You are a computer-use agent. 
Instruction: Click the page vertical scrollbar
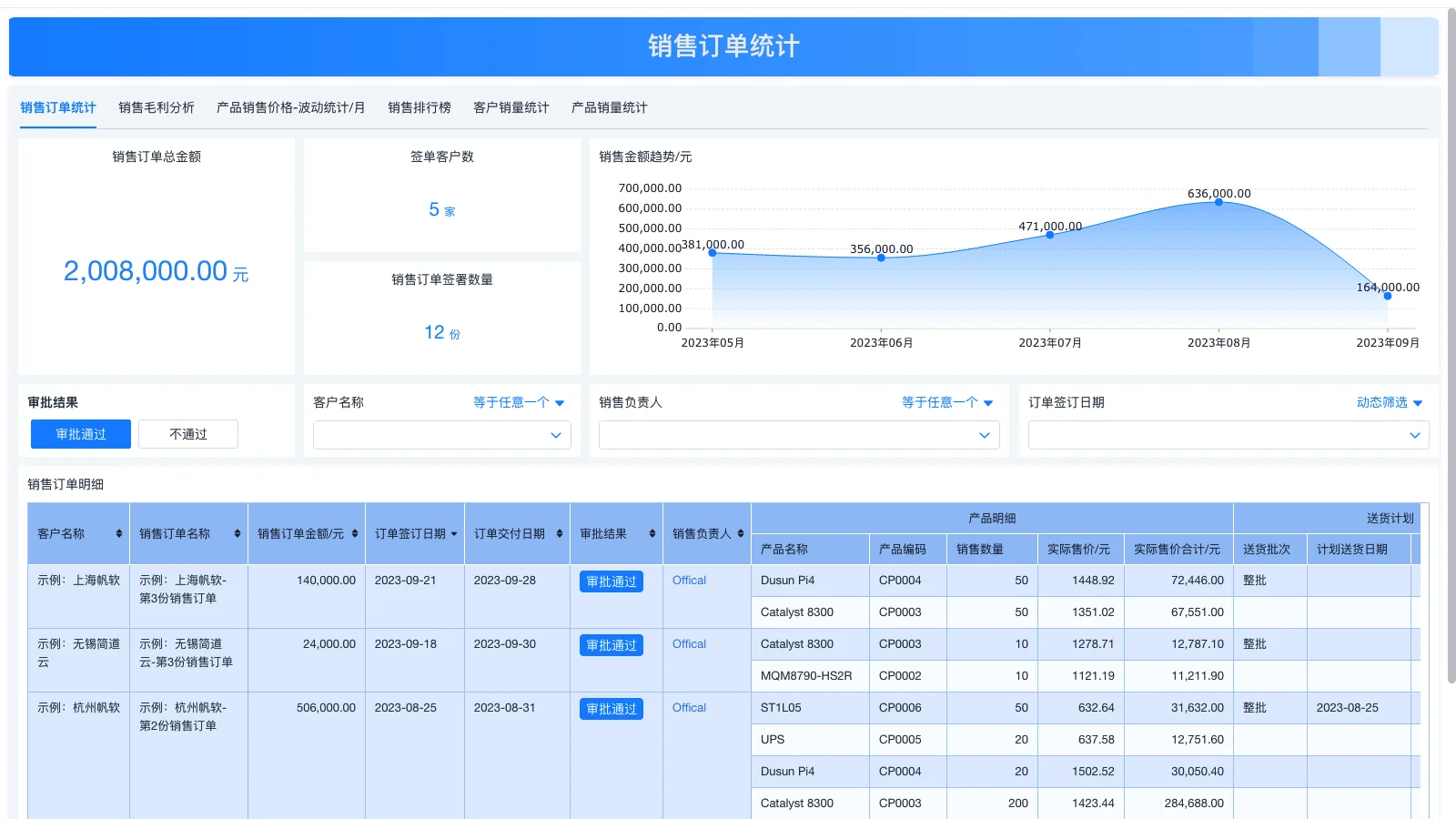(x=1451, y=346)
